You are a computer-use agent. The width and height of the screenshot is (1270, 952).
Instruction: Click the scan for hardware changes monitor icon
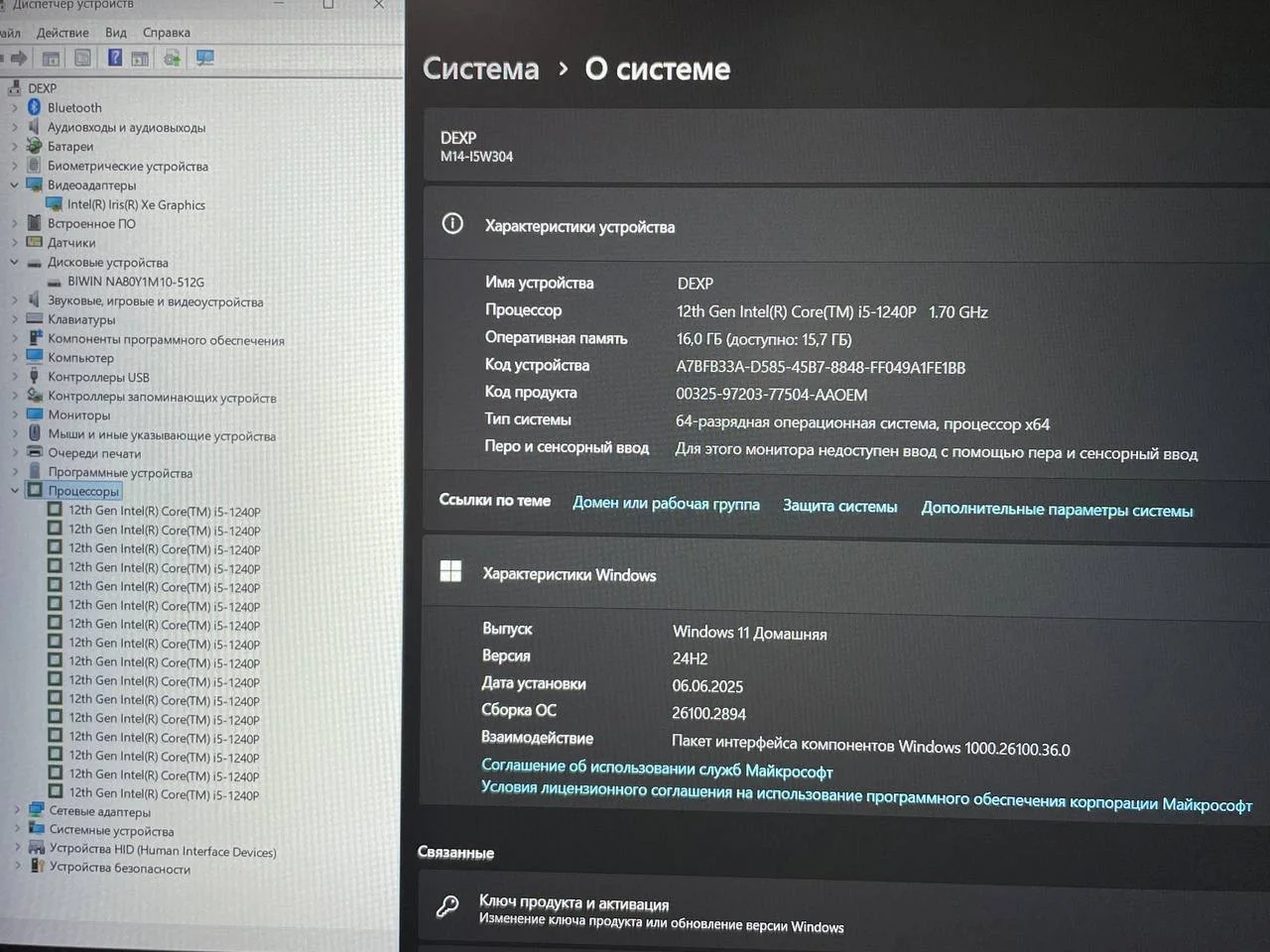coord(204,58)
